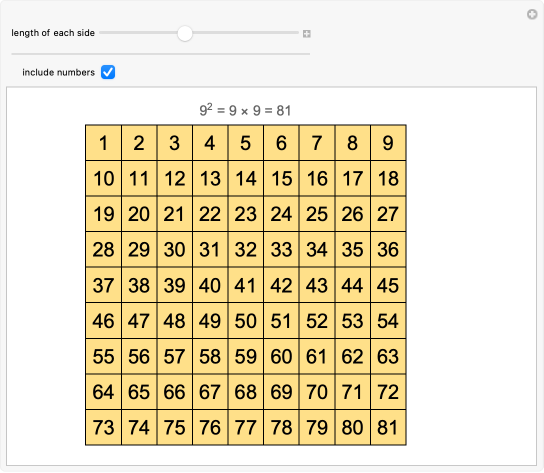Image resolution: width=544 pixels, height=473 pixels.
Task: Click grid cell numbered 25
Action: click(317, 214)
